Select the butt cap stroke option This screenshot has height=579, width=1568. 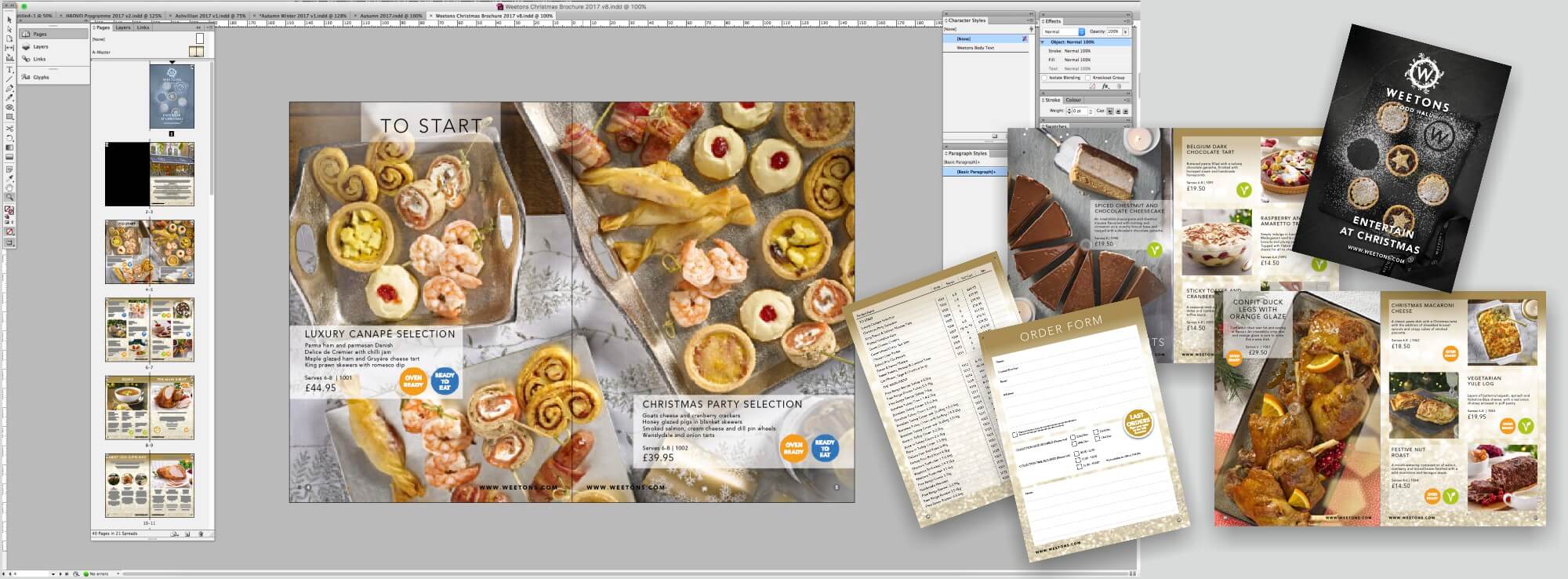click(x=1111, y=111)
